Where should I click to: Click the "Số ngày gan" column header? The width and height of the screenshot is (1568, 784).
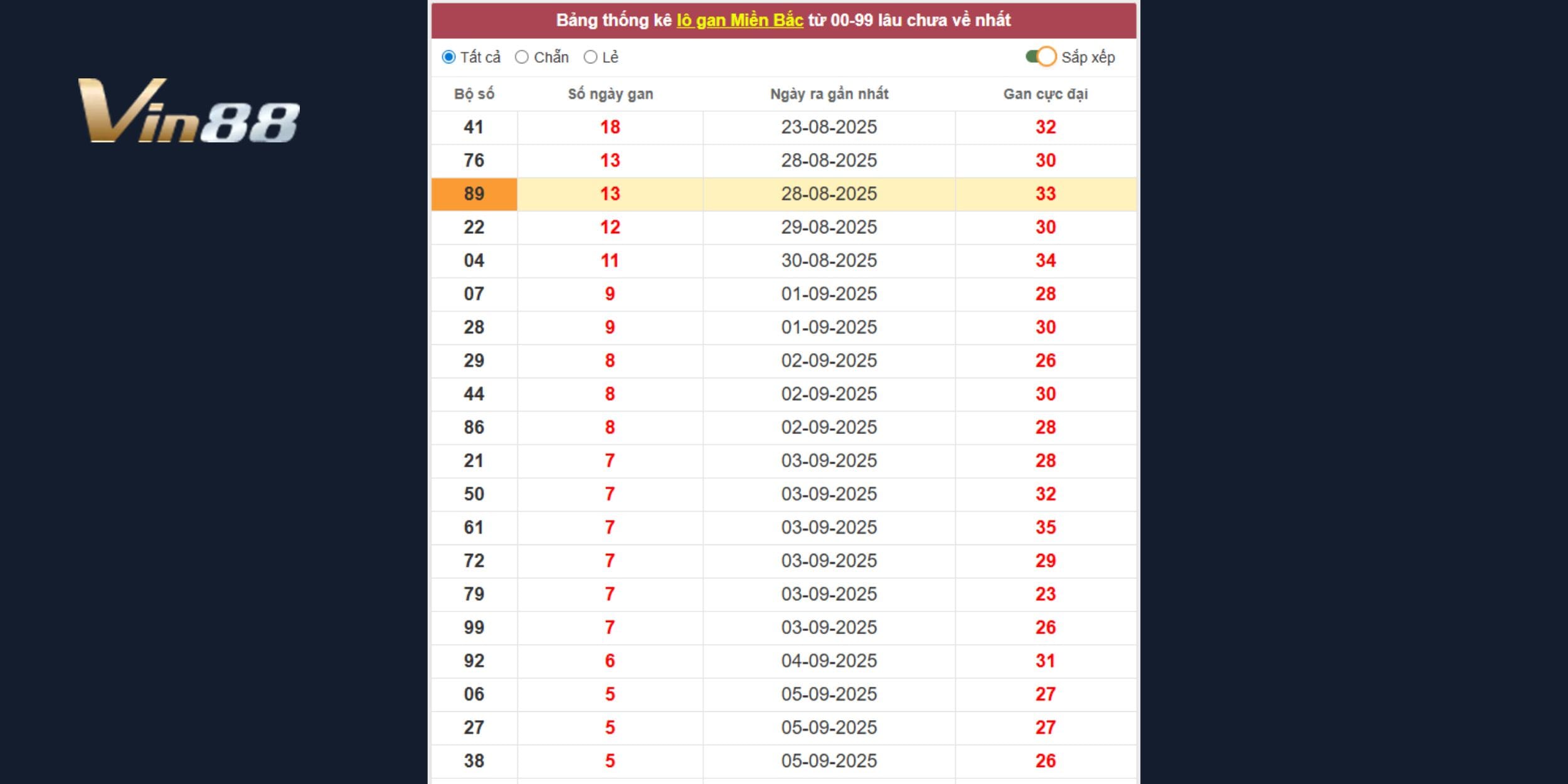tap(610, 94)
